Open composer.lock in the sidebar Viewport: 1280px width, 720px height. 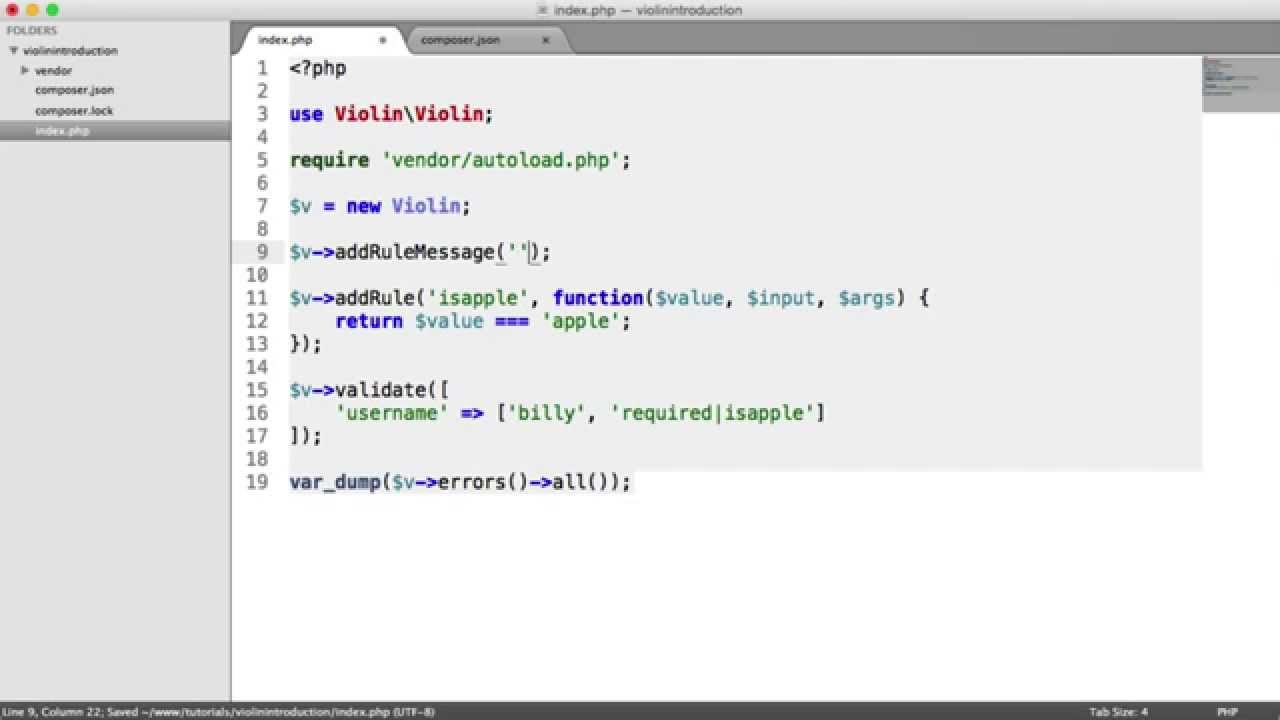[74, 111]
